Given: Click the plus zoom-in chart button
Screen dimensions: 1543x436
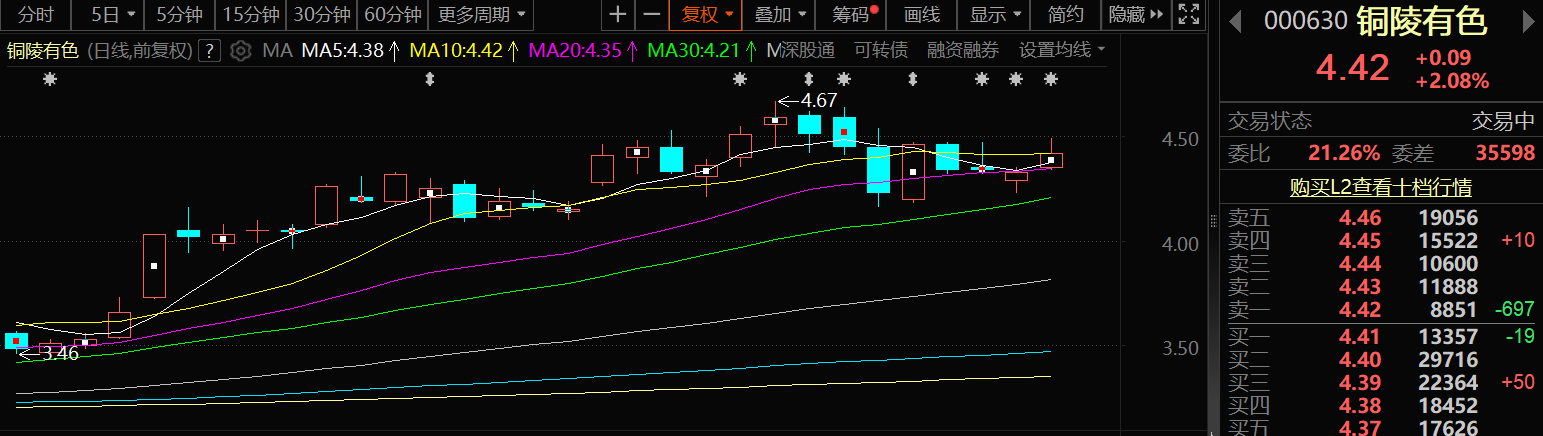Looking at the screenshot, I should tap(618, 14).
